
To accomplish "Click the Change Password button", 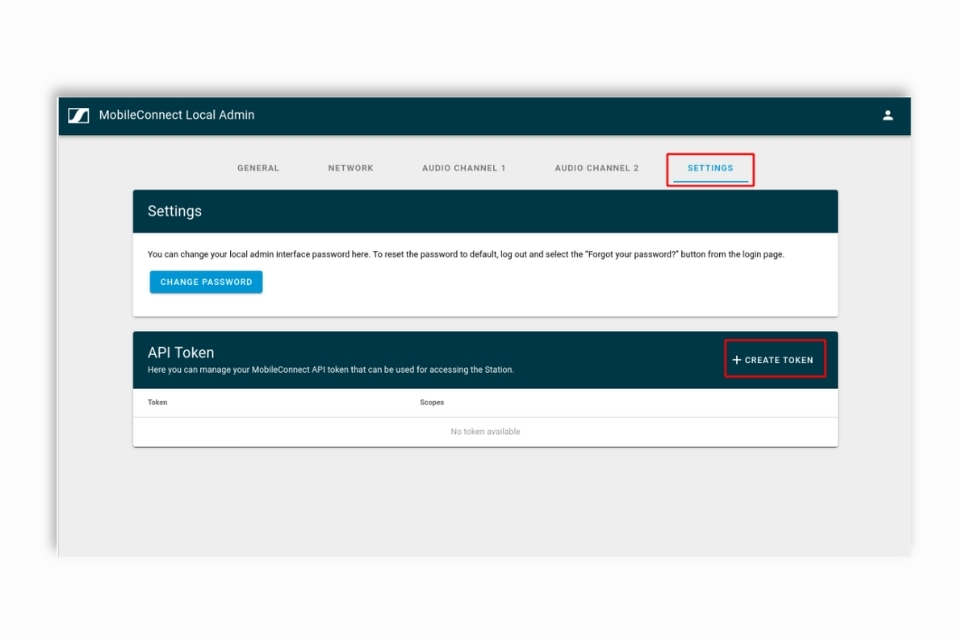I will click(x=206, y=282).
